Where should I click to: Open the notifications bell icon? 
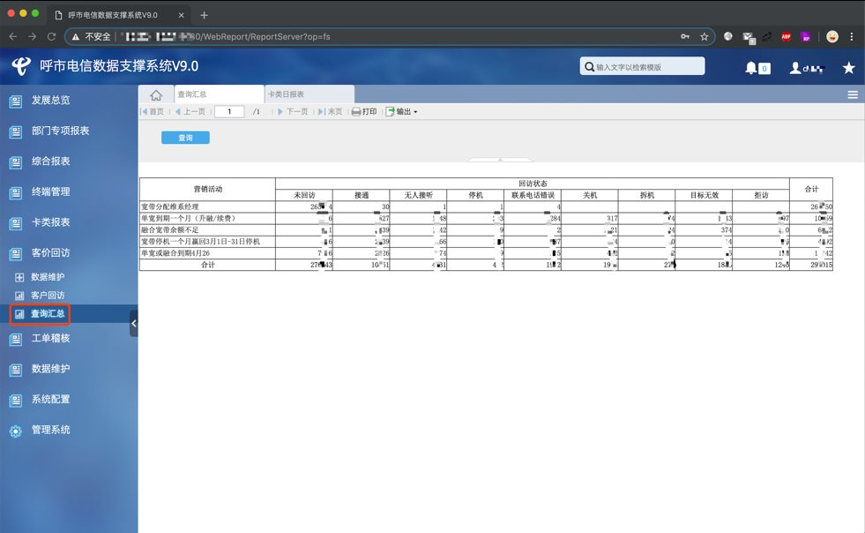[751, 68]
